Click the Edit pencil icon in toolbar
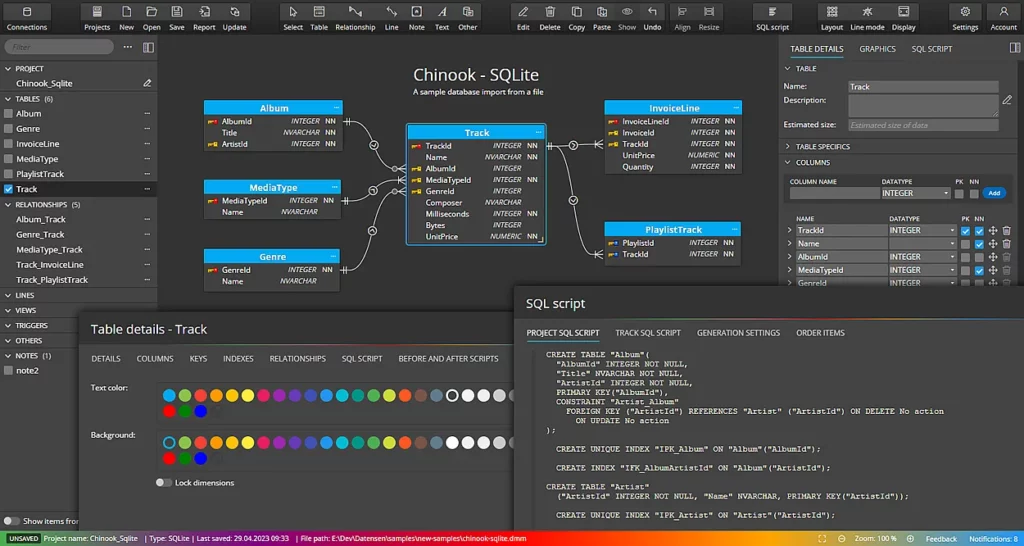The image size is (1024, 546). coord(523,18)
